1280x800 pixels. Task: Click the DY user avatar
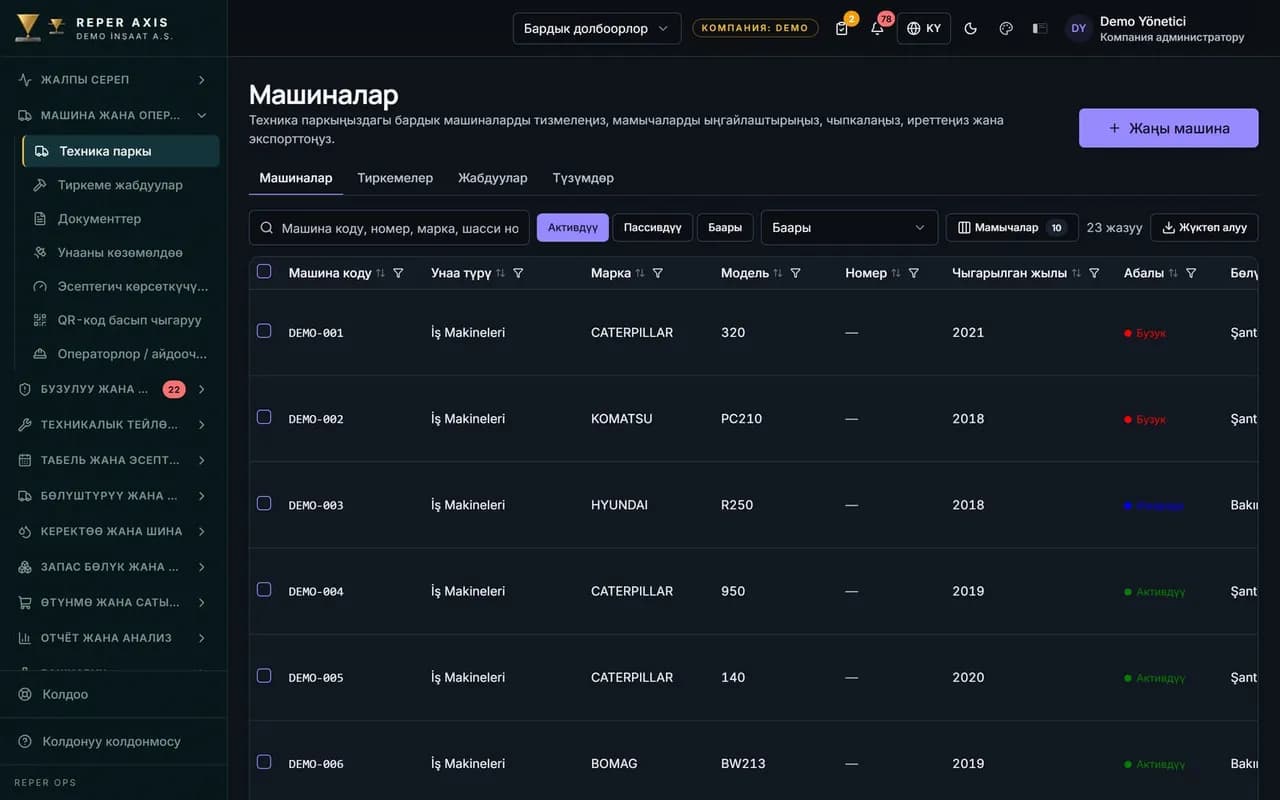(x=1078, y=28)
